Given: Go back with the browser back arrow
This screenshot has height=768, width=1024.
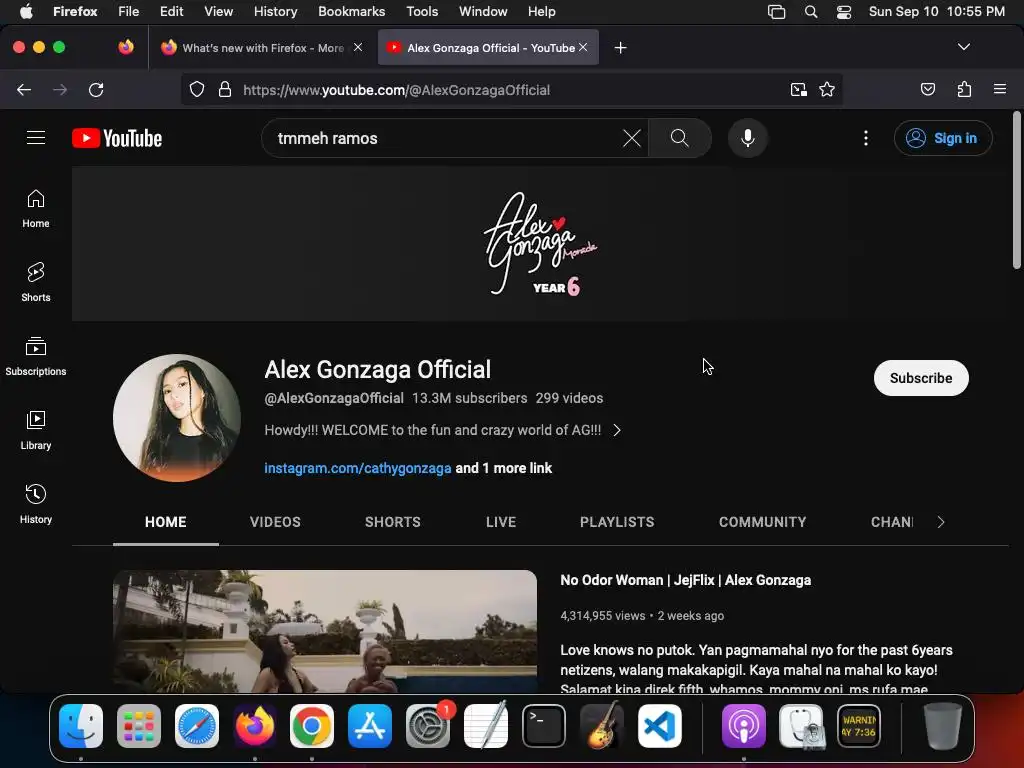Looking at the screenshot, I should pos(24,90).
